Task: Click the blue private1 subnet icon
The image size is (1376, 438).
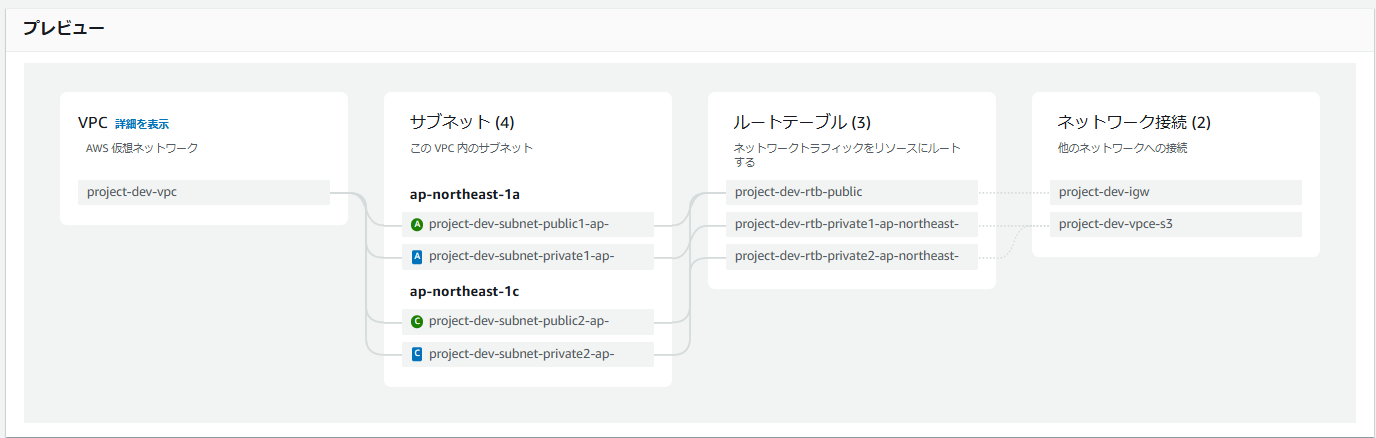Action: click(x=417, y=257)
